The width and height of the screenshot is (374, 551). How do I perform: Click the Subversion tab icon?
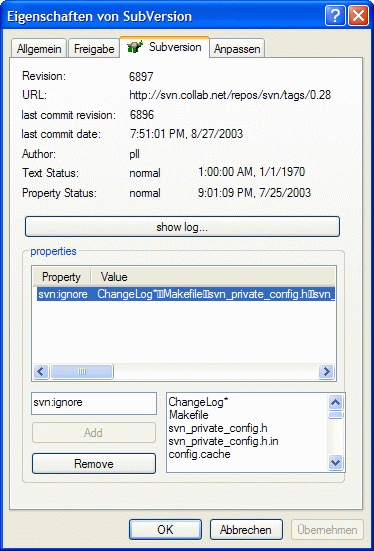135,47
